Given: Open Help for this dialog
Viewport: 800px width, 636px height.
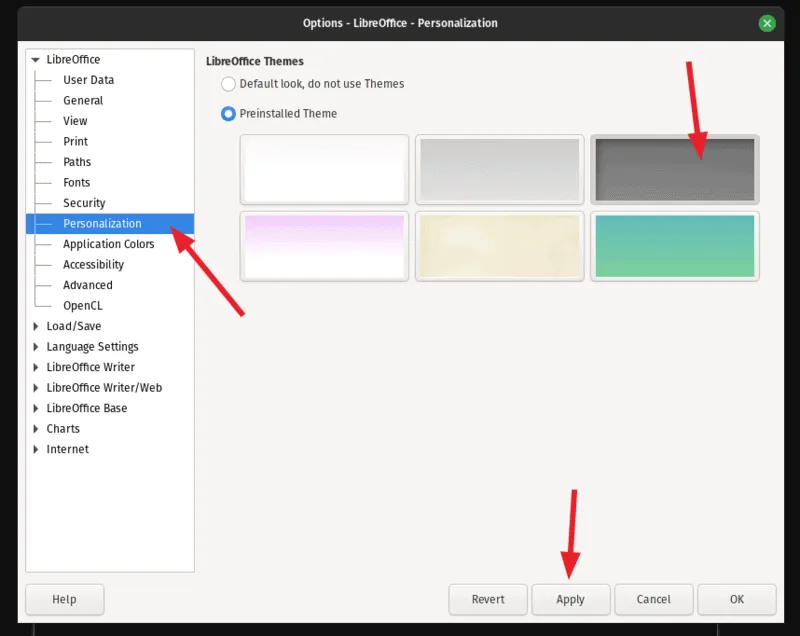Looking at the screenshot, I should click(64, 599).
